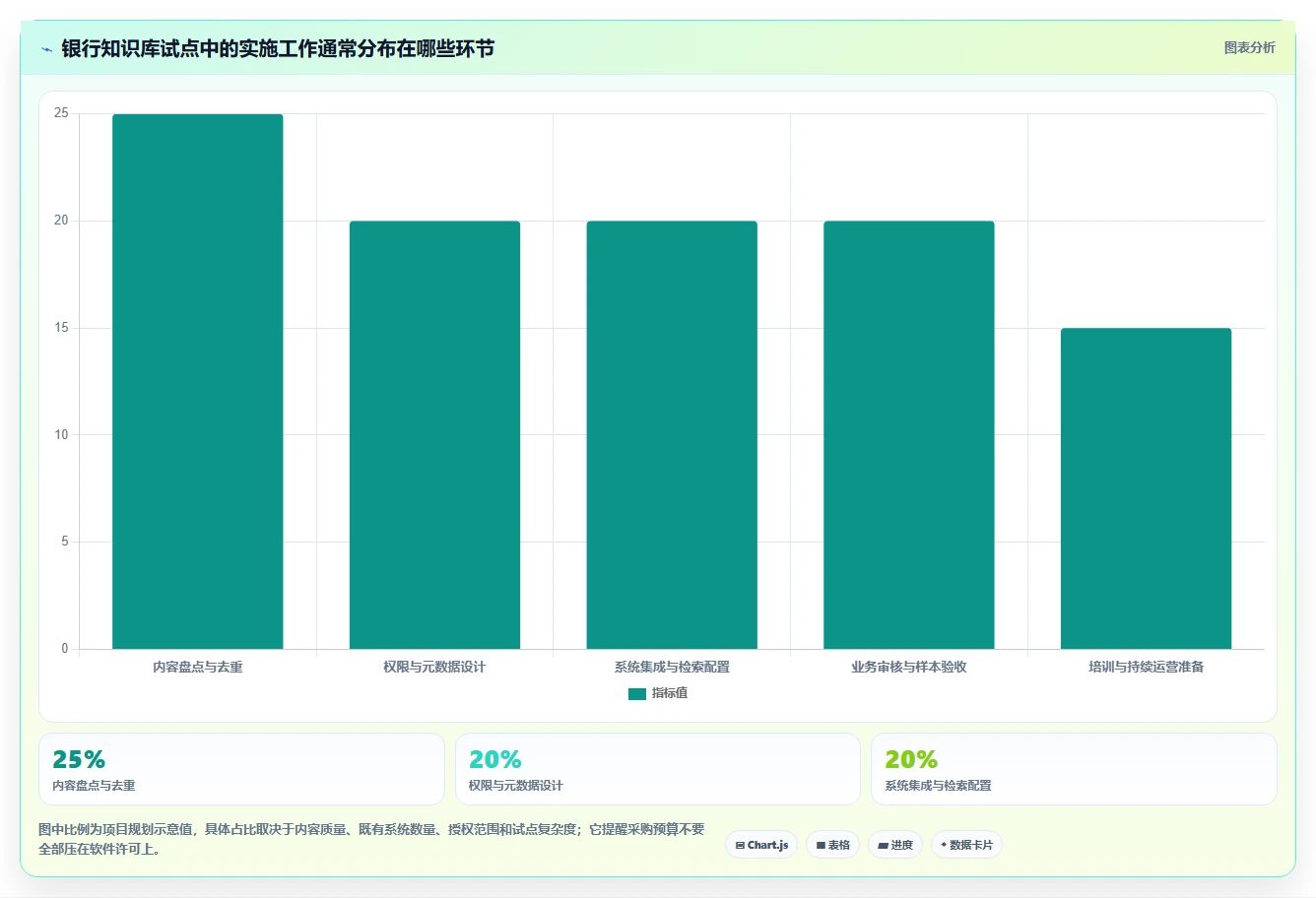Click the green 25% figure
1316x898 pixels.
click(79, 759)
